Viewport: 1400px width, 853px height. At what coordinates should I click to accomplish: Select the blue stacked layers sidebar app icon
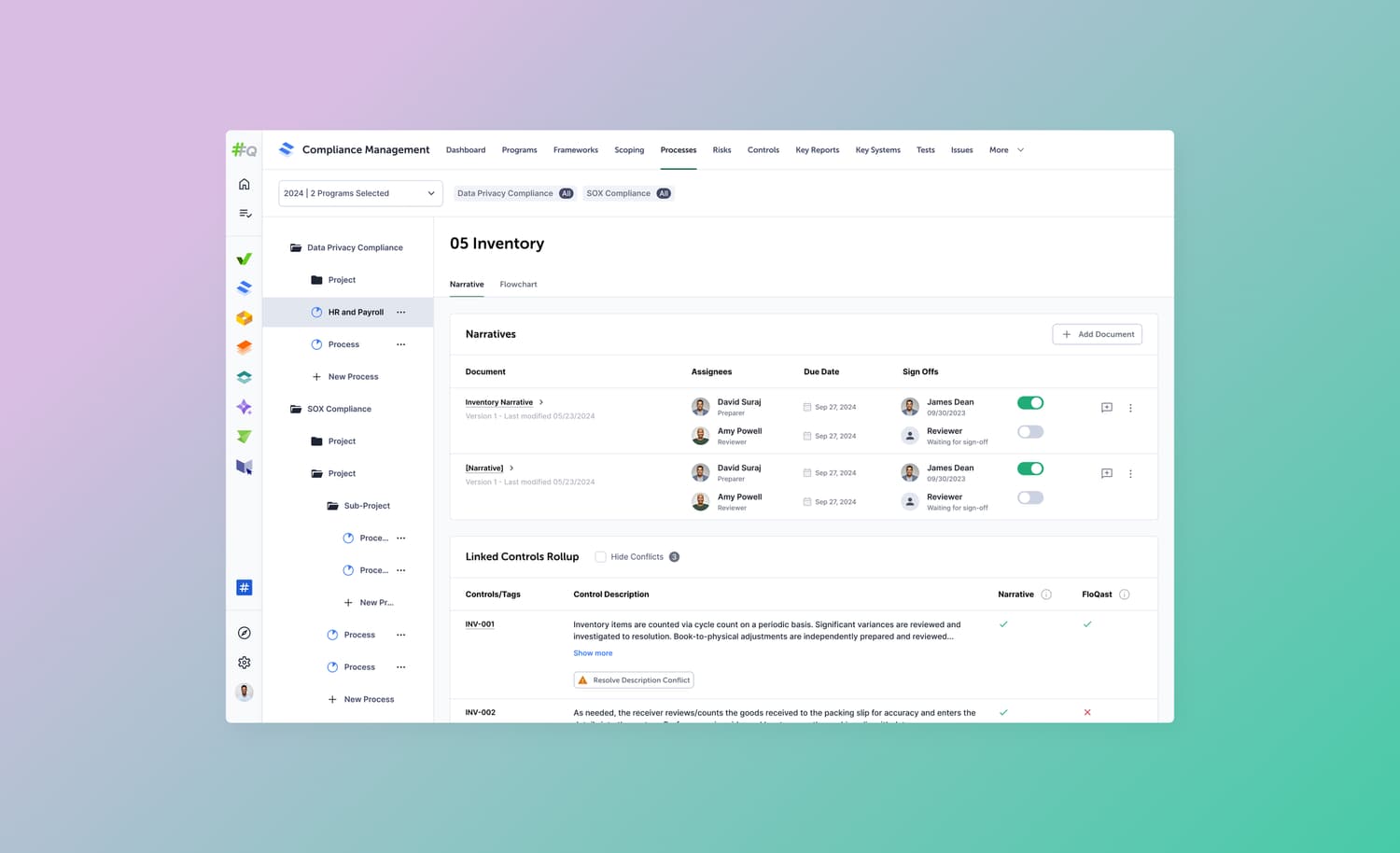pos(244,287)
